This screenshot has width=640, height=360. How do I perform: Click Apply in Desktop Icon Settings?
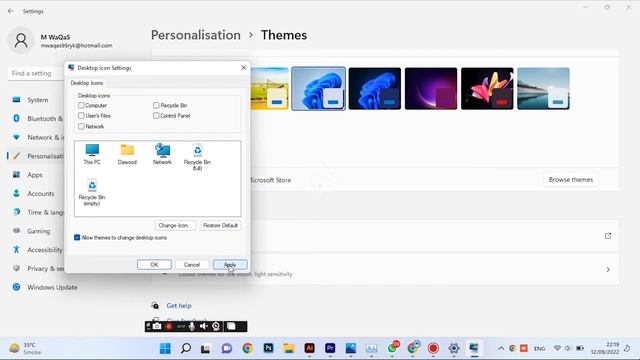tap(230, 264)
